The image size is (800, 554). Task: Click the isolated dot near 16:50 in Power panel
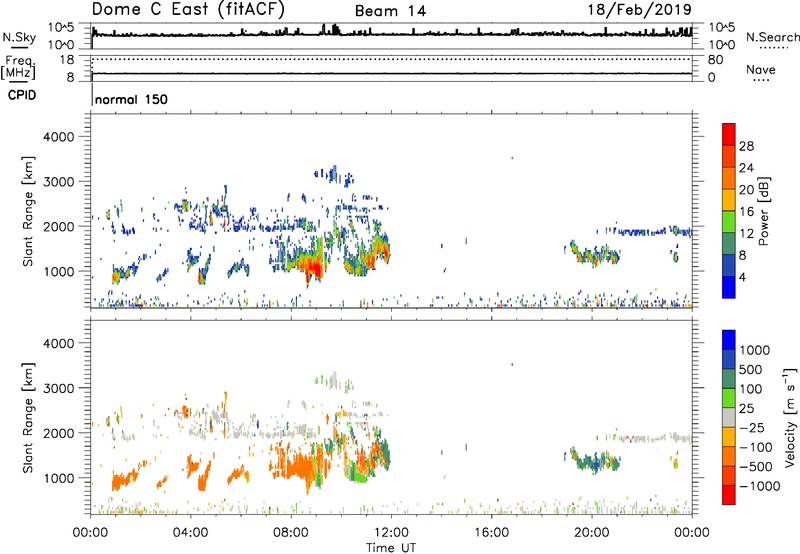tap(512, 158)
